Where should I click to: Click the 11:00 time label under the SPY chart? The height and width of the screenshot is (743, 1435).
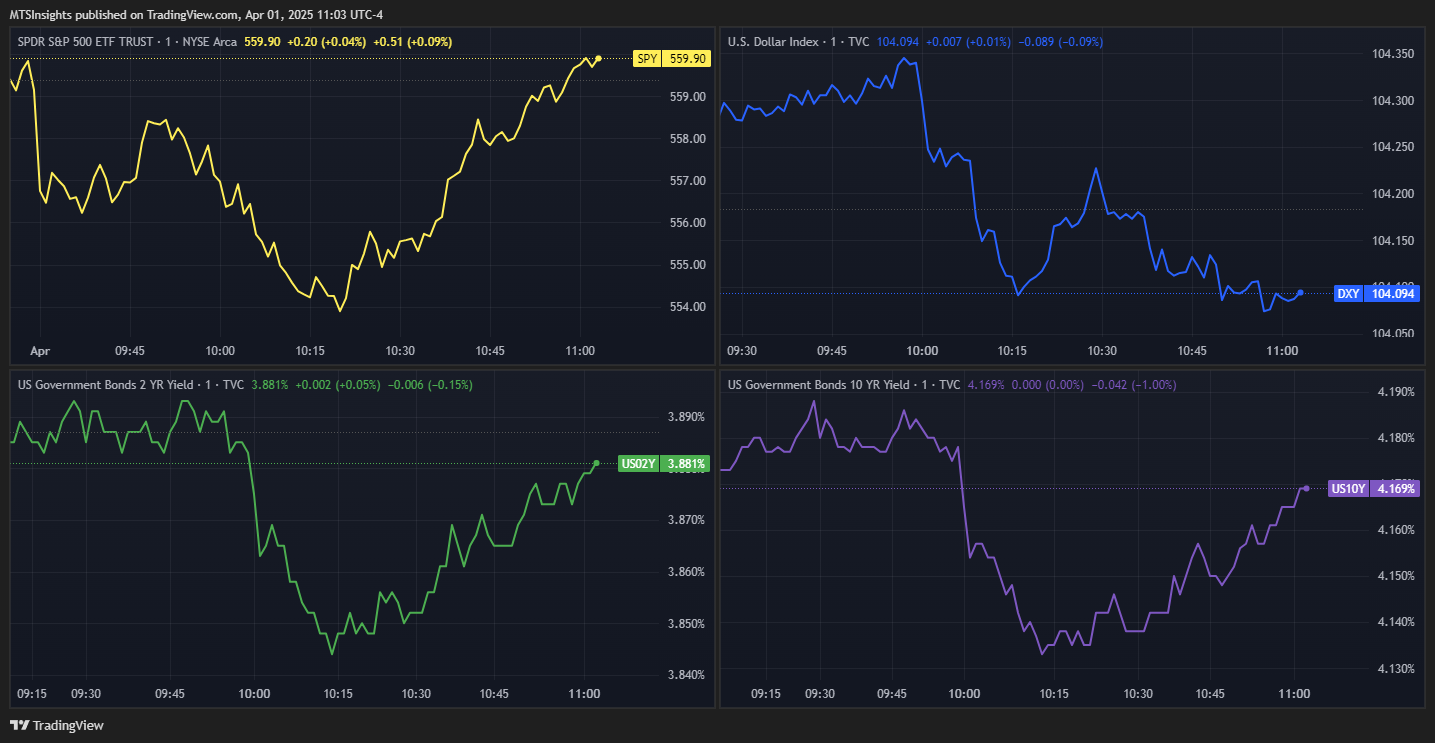pyautogui.click(x=581, y=351)
